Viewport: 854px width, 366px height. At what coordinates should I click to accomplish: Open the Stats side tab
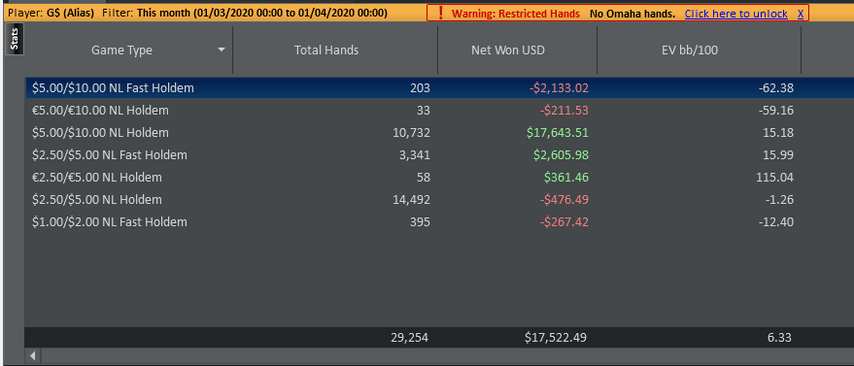(15, 40)
